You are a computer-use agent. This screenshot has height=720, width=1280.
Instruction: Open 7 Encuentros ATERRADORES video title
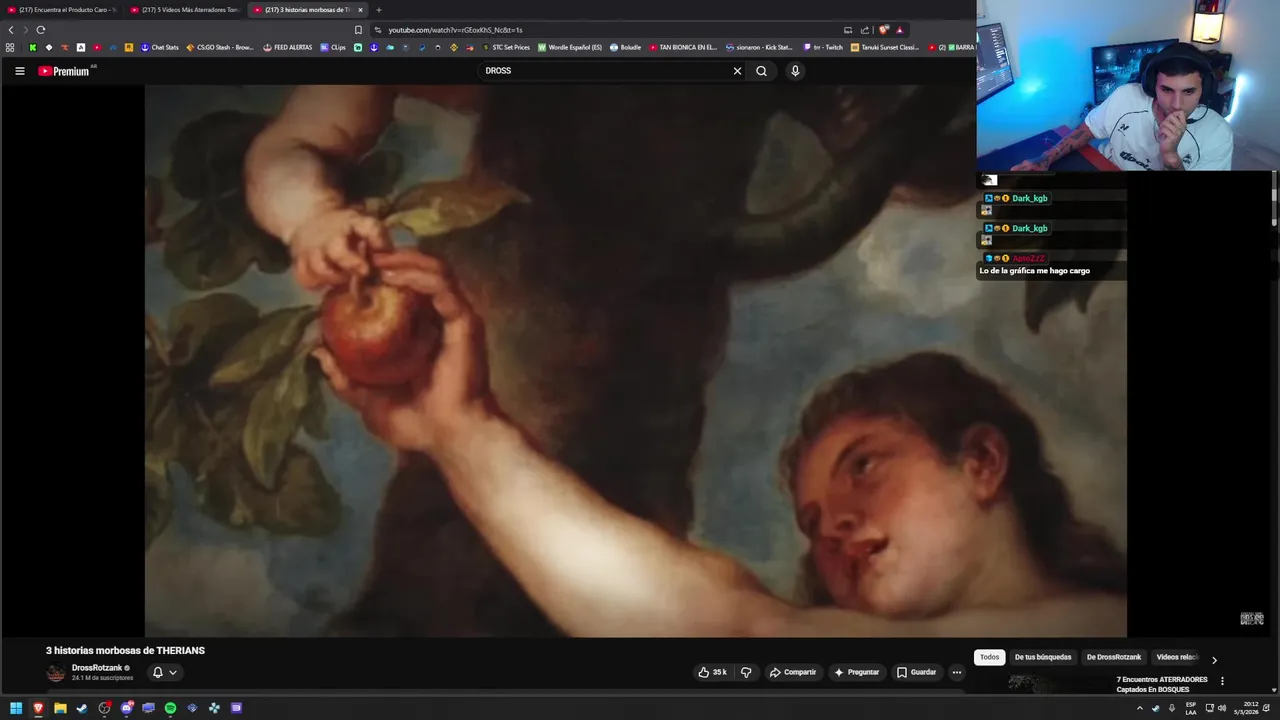1161,684
